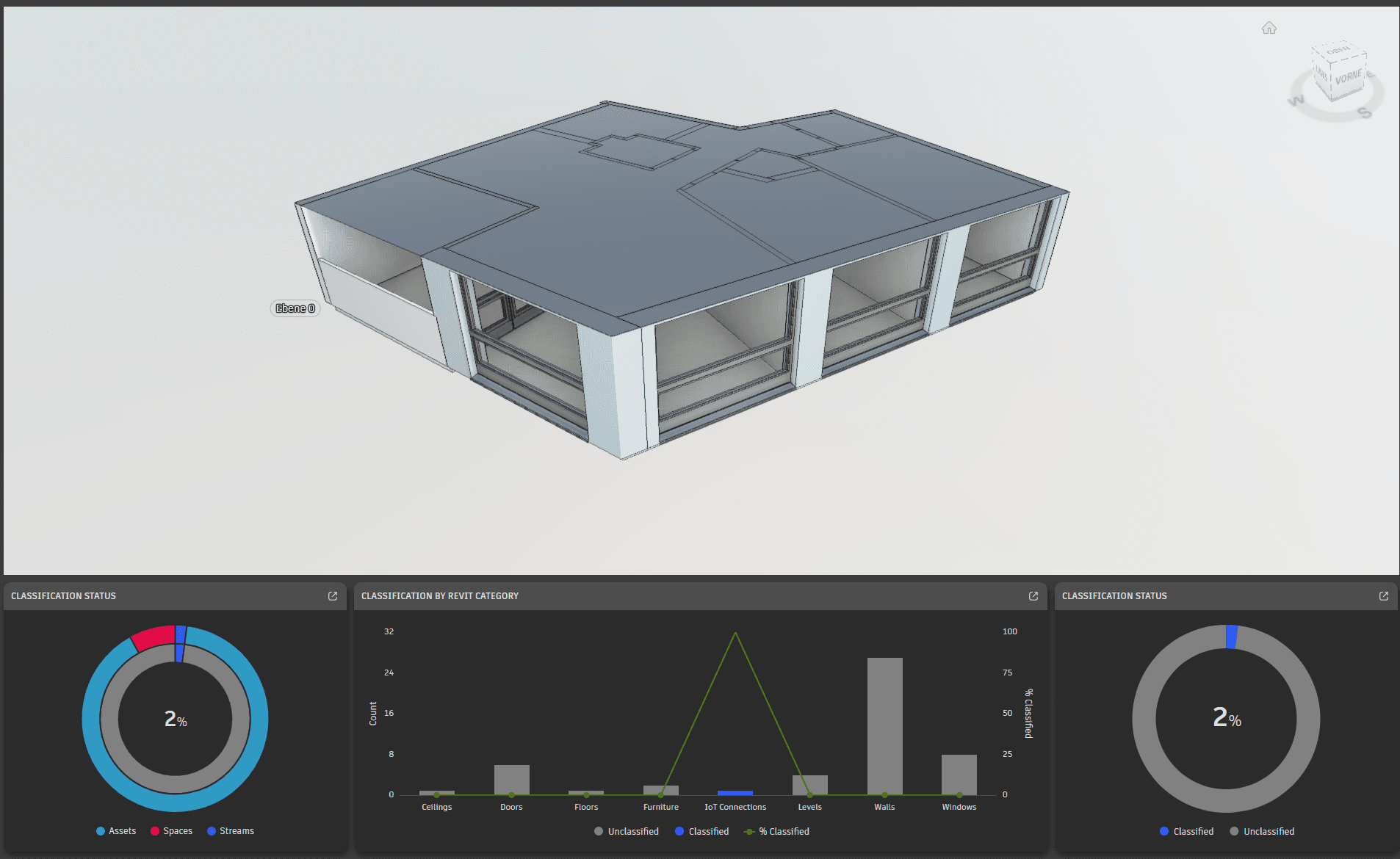Toggle the Assets legend item
This screenshot has height=859, width=1400.
click(116, 831)
